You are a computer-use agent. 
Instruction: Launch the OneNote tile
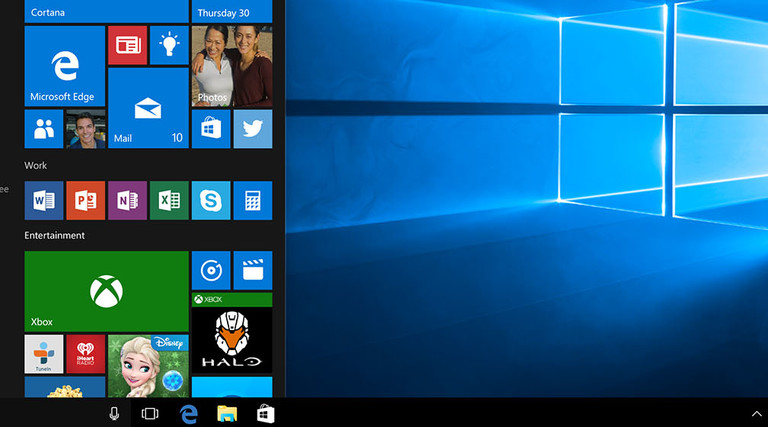127,200
